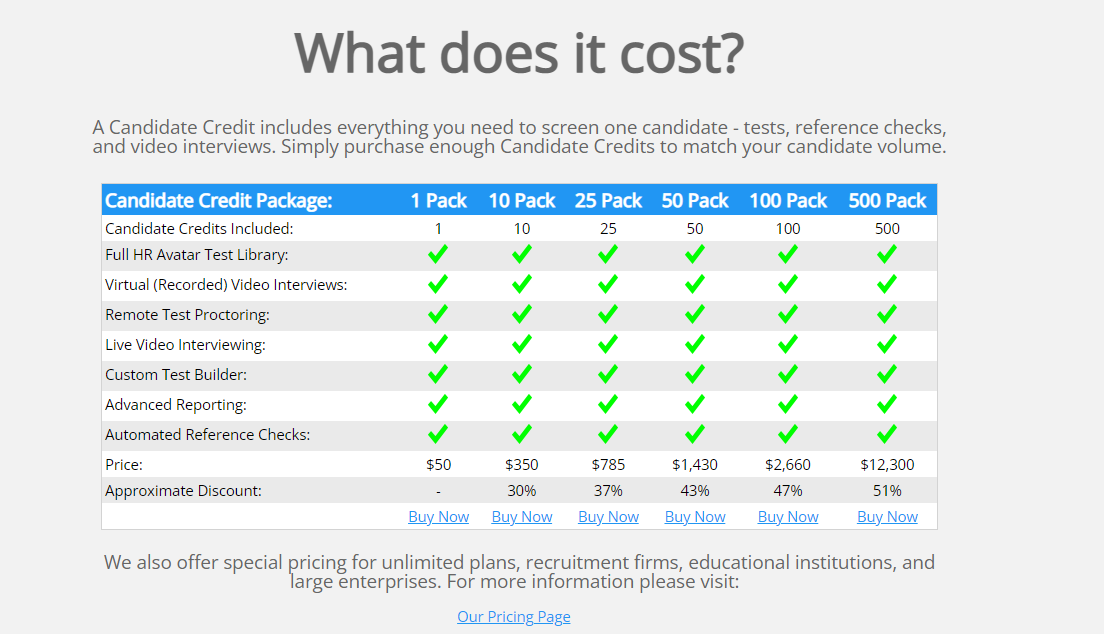Click Buy Now for the 1 Pack
1104x634 pixels.
(438, 517)
